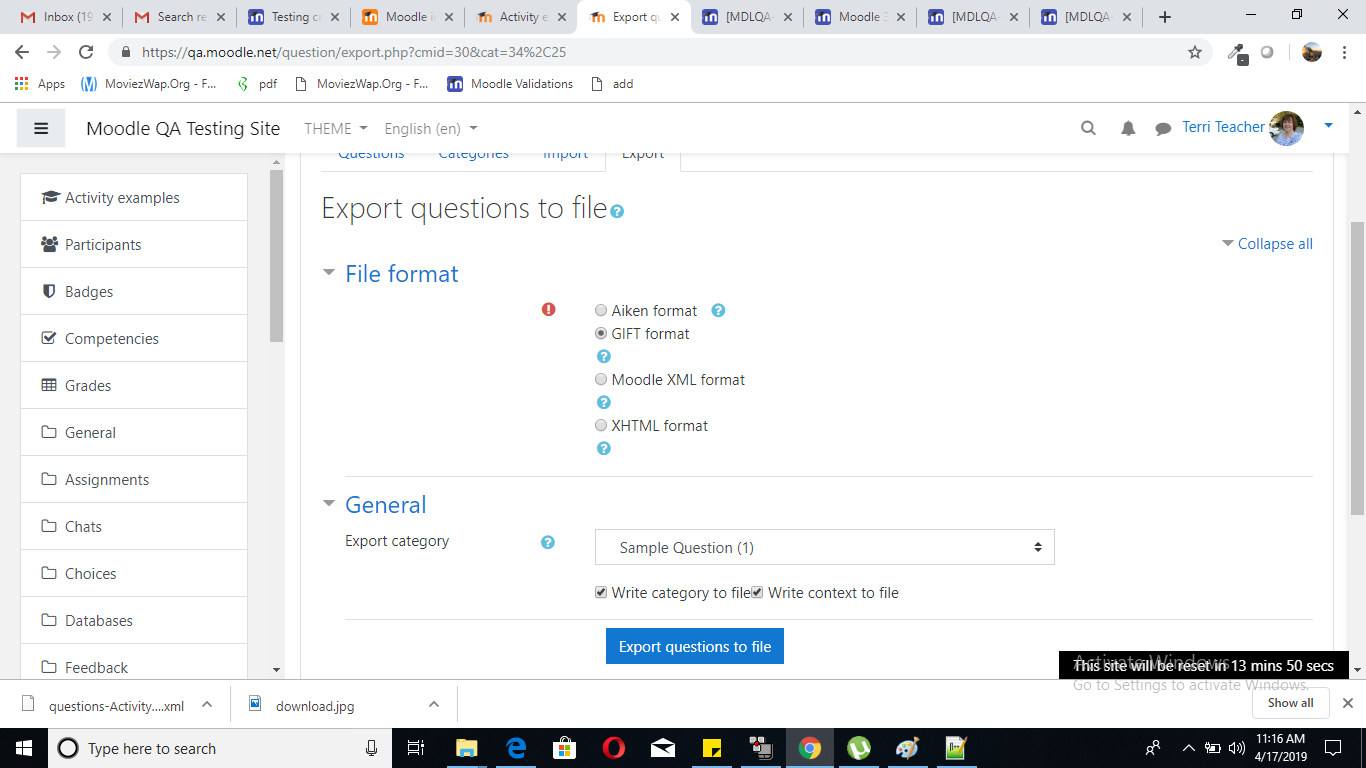The width and height of the screenshot is (1366, 768).
Task: Open options arrow for download.jpg
Action: click(x=434, y=704)
